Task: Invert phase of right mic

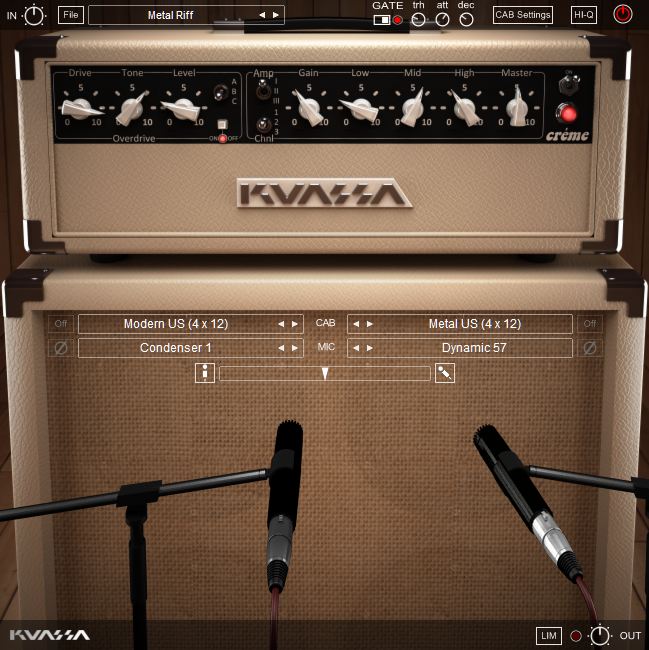Action: coord(590,348)
